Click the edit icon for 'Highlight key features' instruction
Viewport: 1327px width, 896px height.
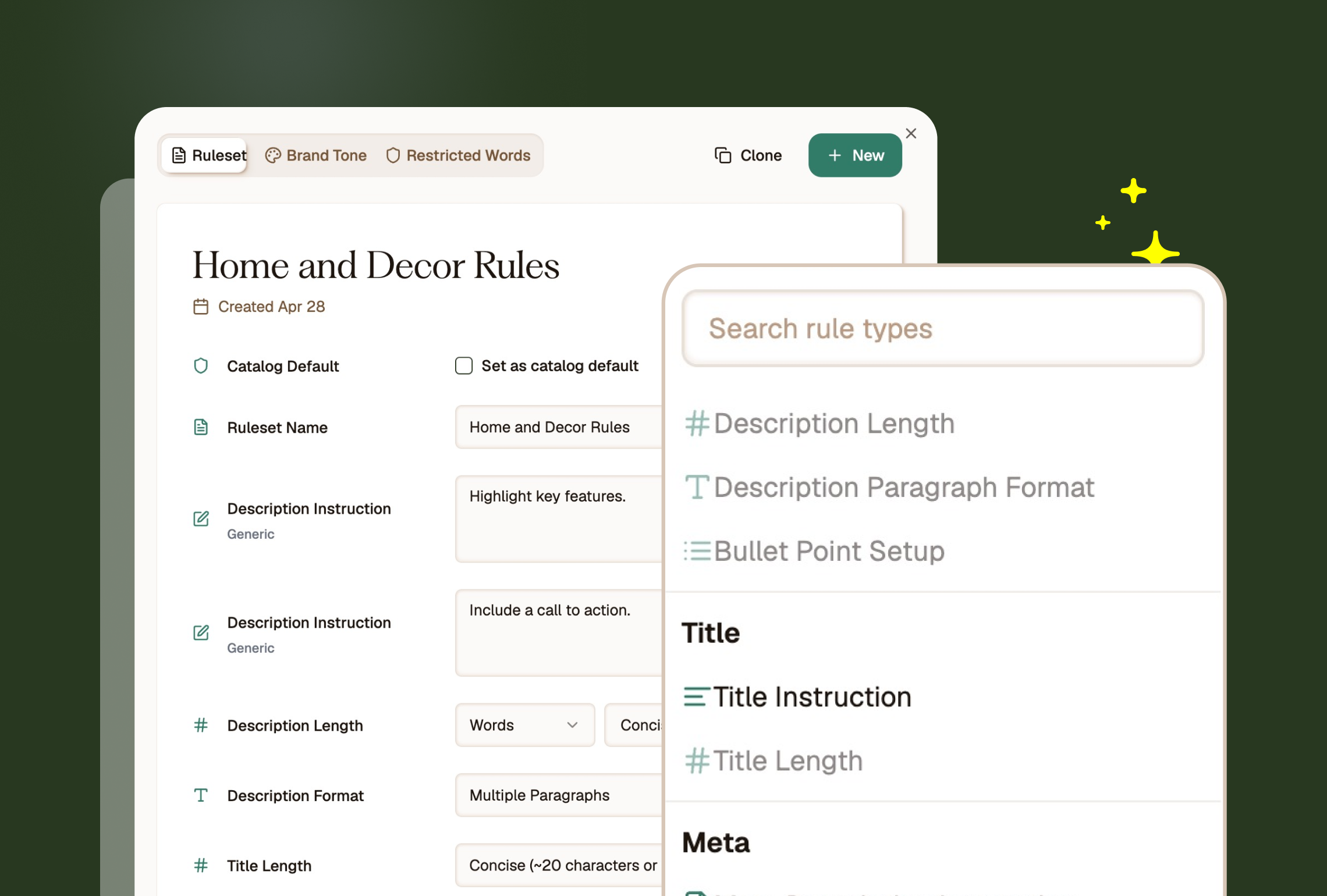tap(201, 519)
